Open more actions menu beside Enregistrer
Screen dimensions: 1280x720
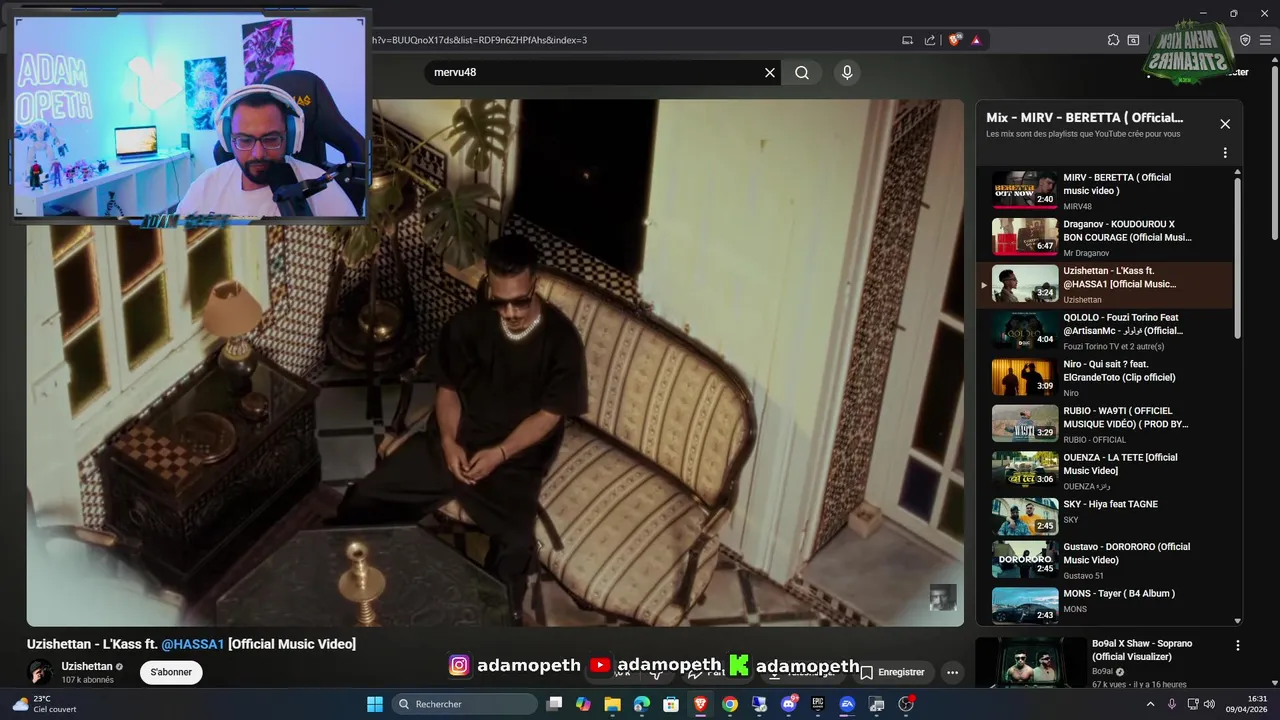tap(952, 672)
